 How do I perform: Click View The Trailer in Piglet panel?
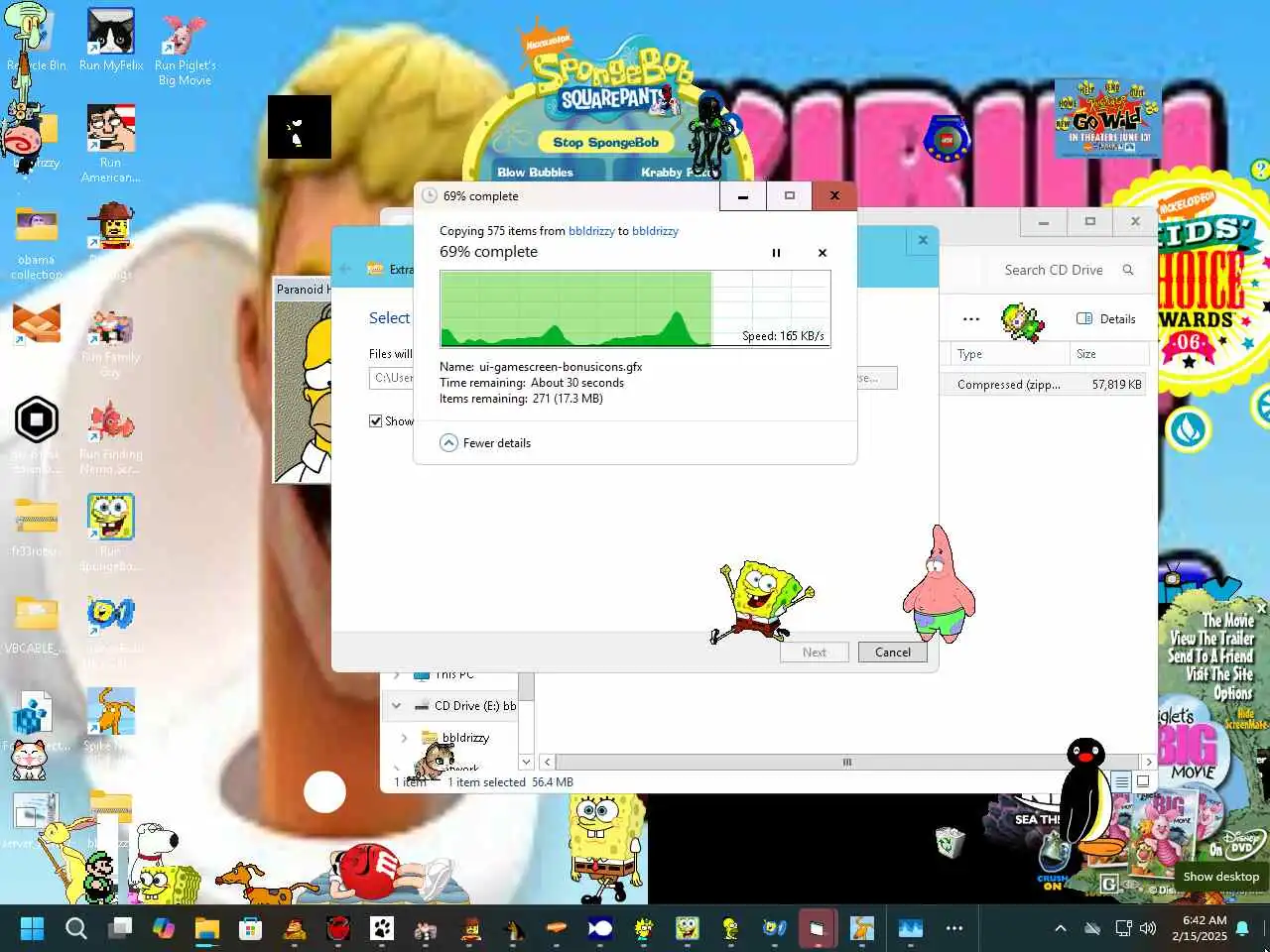[1211, 639]
